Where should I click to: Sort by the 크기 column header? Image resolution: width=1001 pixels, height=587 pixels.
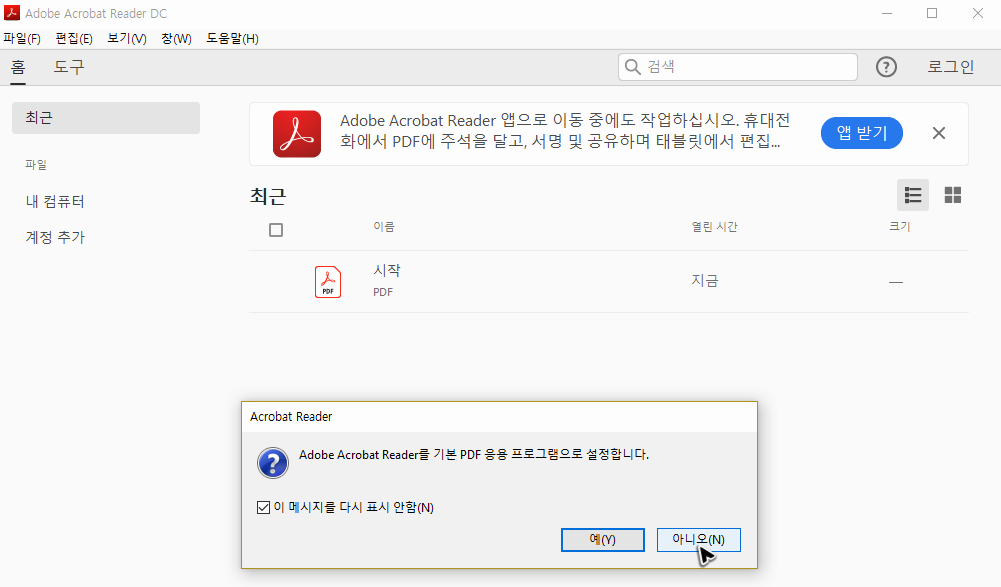(x=899, y=227)
